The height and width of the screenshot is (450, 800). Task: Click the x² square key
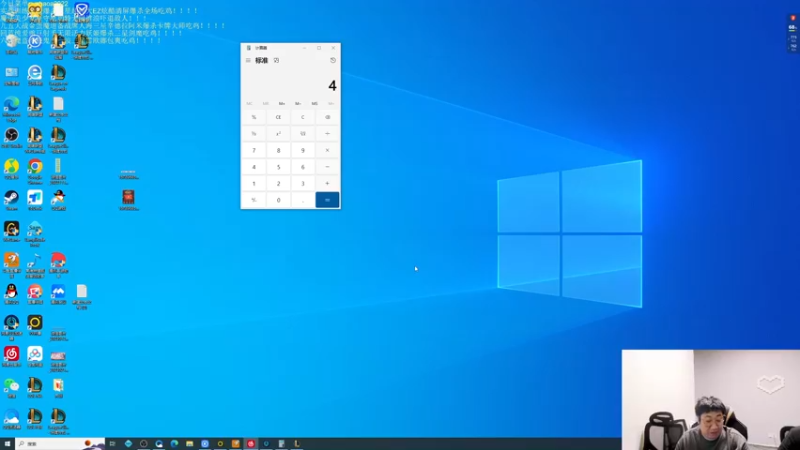(x=279, y=134)
